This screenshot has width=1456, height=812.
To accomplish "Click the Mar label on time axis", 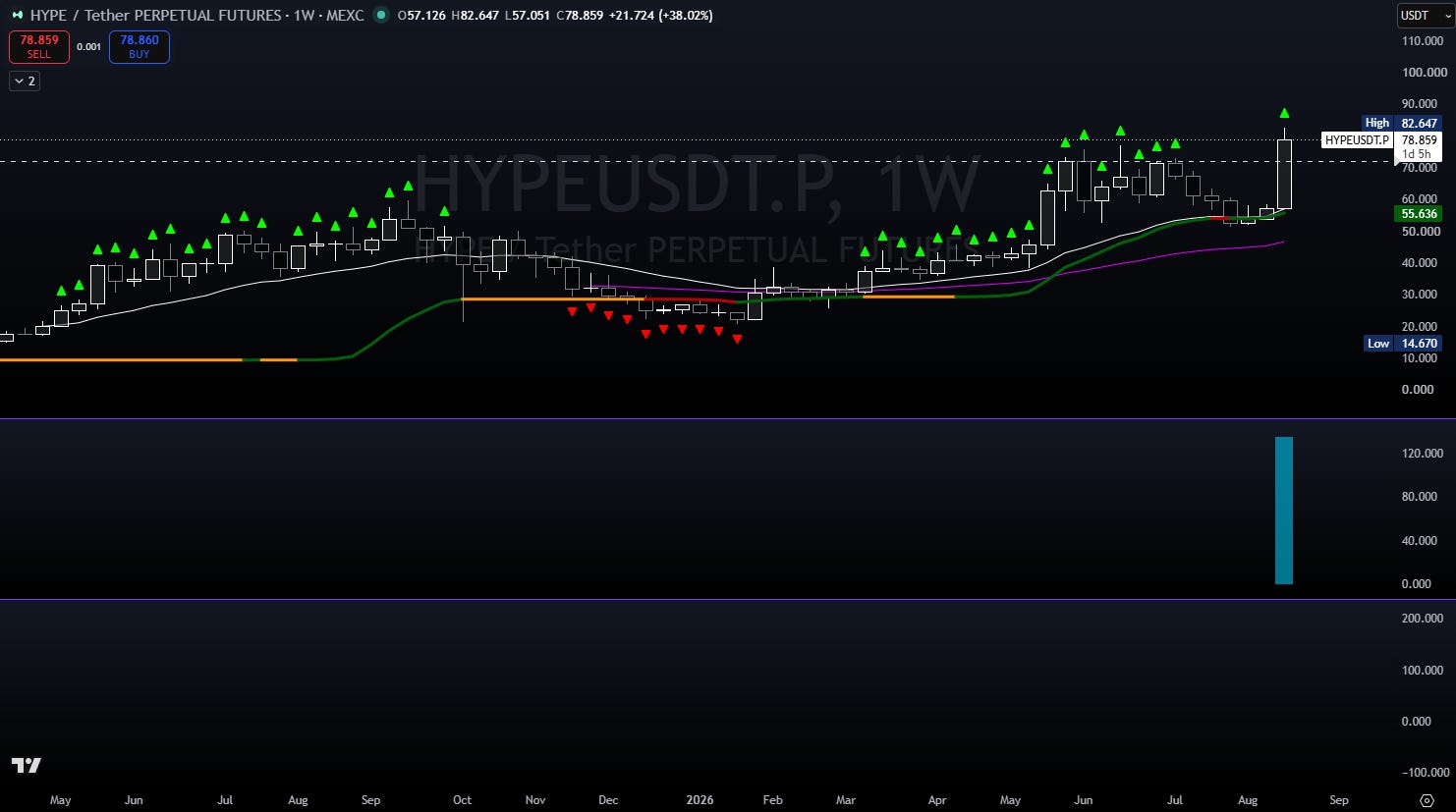I will [x=846, y=800].
